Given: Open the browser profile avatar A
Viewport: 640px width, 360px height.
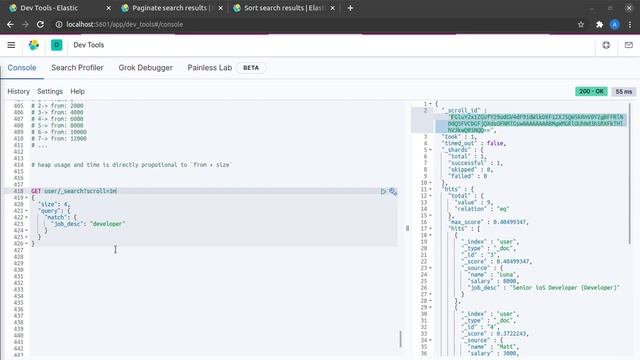Looking at the screenshot, I should 615,24.
